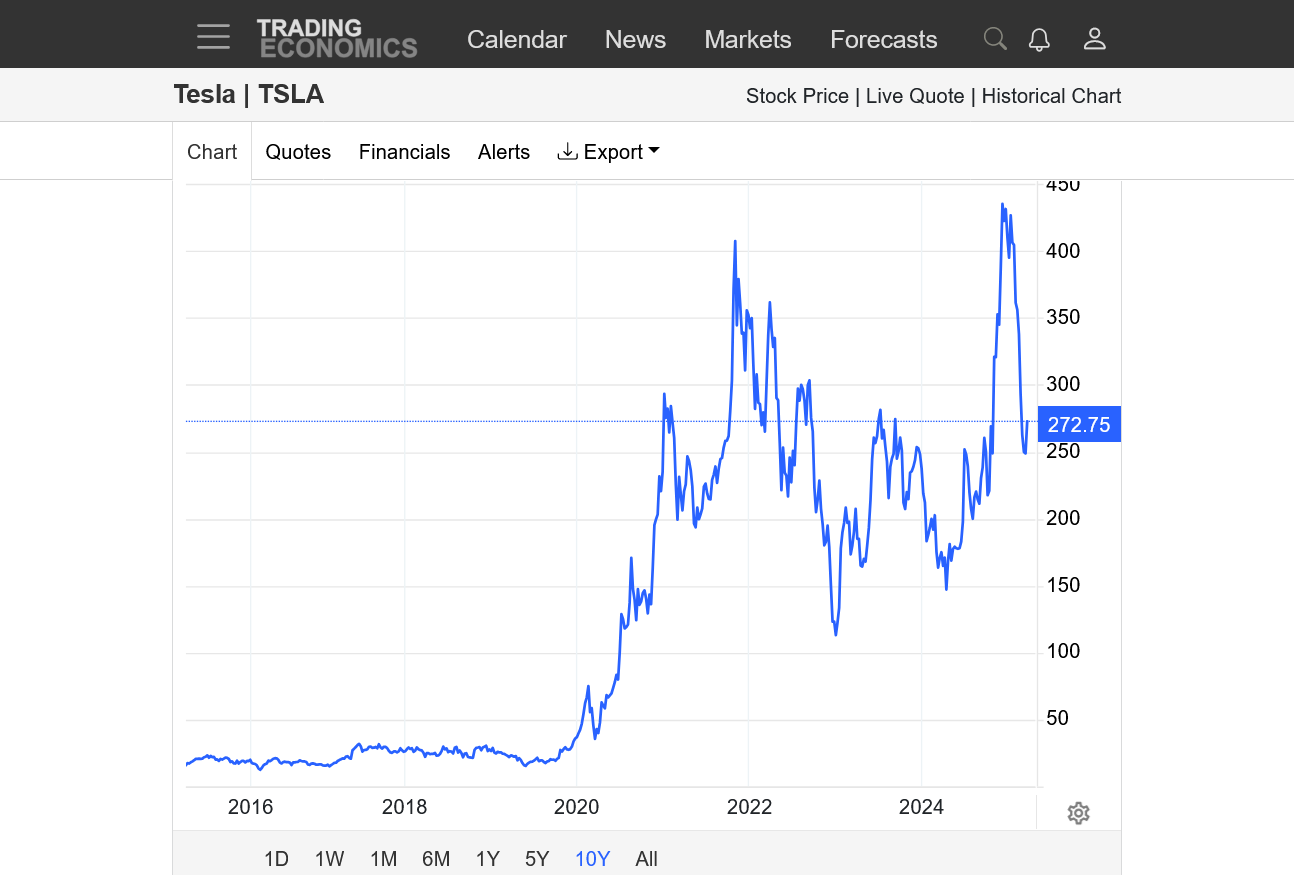Viewport: 1294px width, 875px height.
Task: Open chart settings gear icon
Action: point(1078,813)
